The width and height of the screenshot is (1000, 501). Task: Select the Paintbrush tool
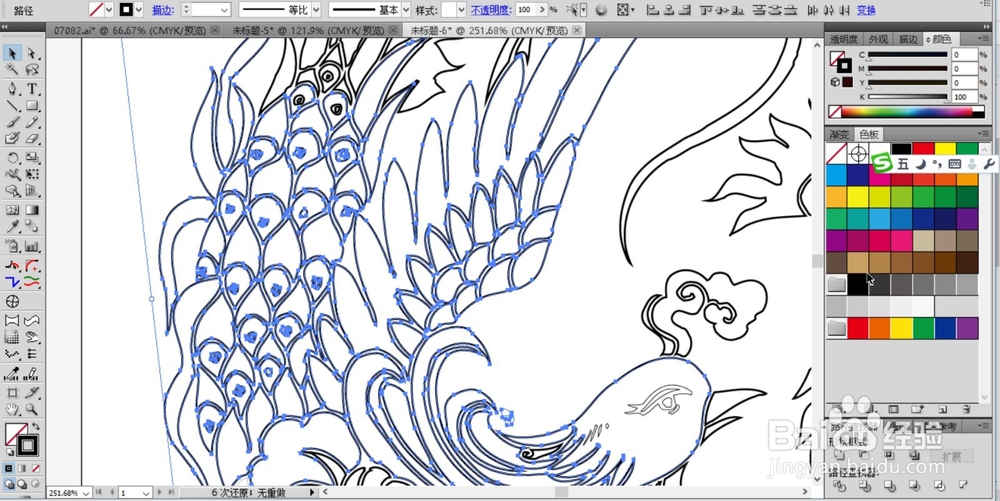pos(11,122)
